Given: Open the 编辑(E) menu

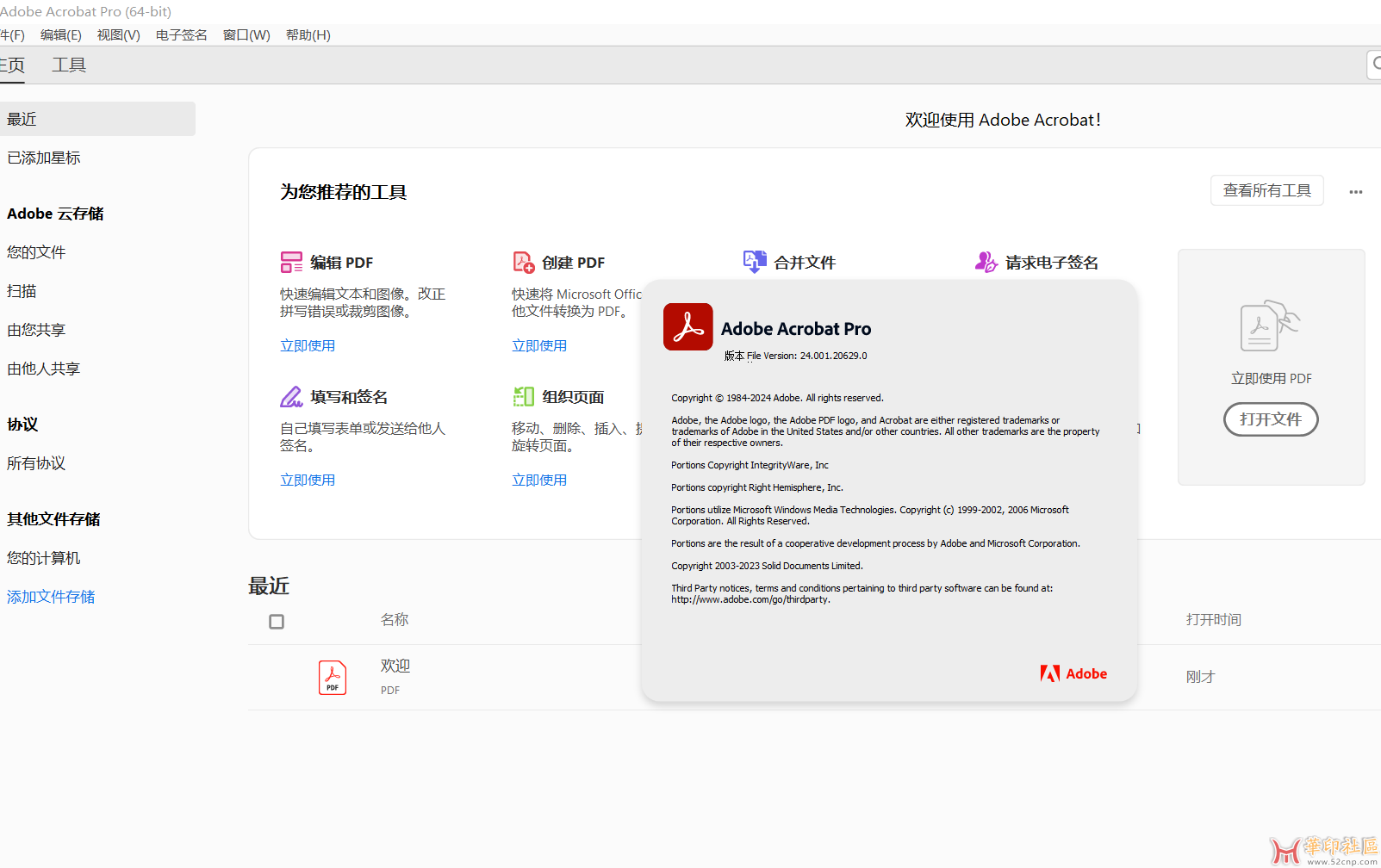Looking at the screenshot, I should [x=61, y=35].
